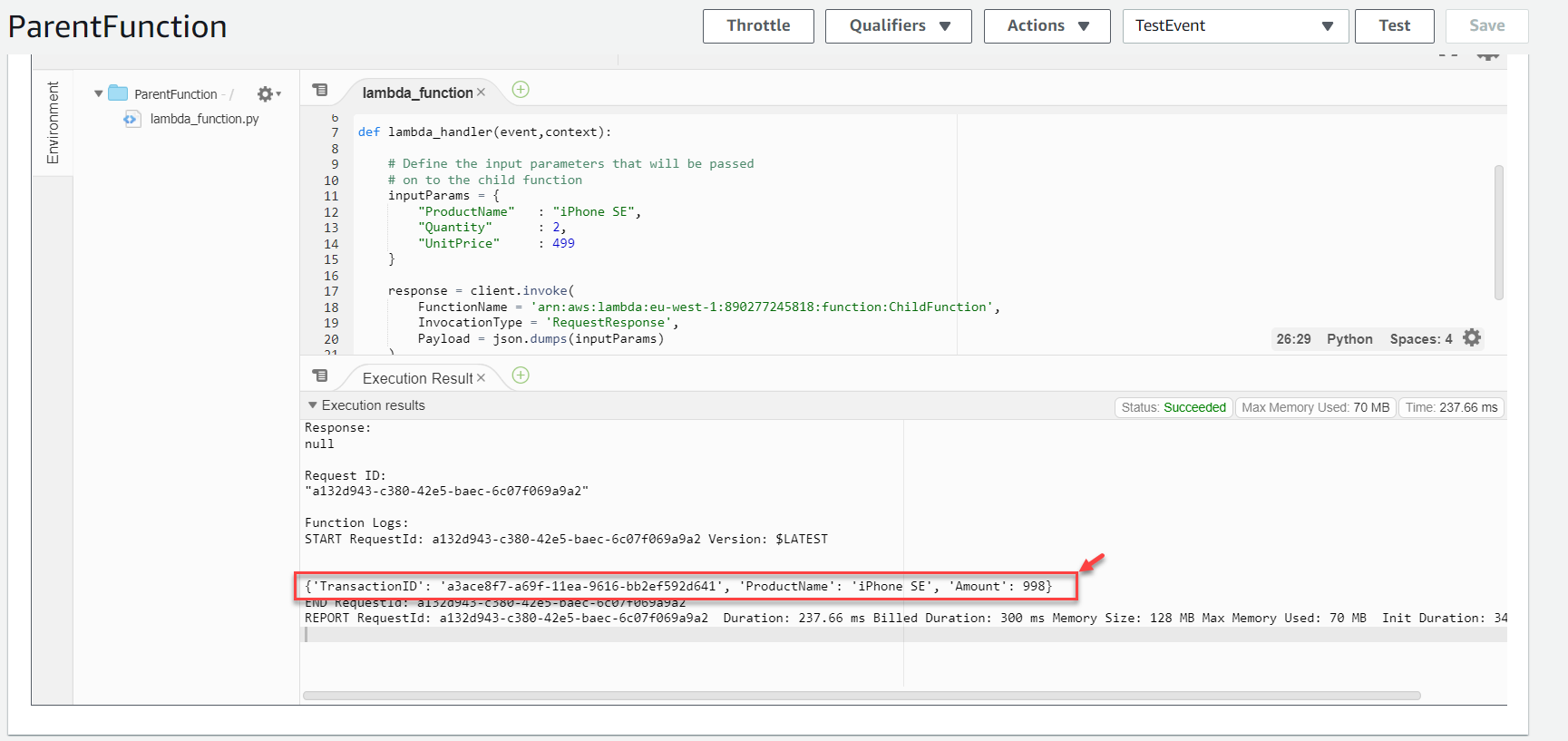Open the TestEvent selection dropdown

(1234, 26)
